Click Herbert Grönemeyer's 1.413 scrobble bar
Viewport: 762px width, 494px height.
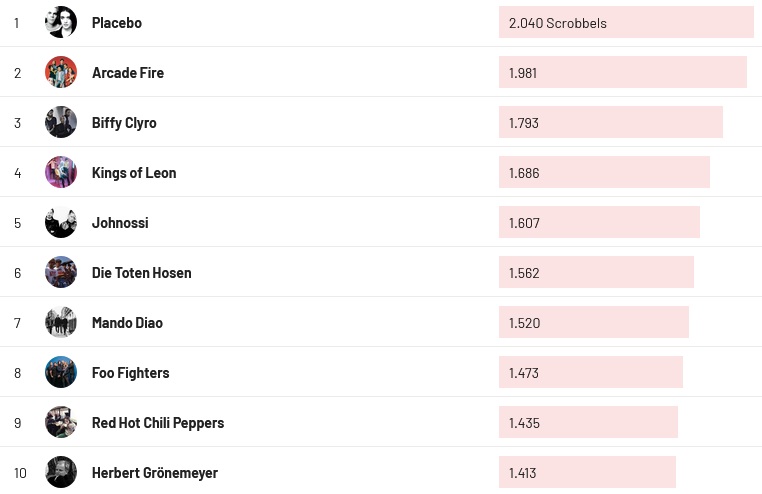[x=587, y=473]
